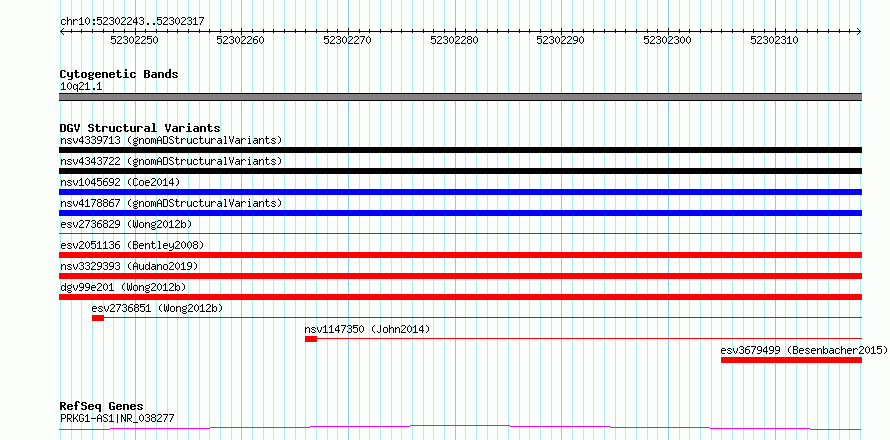This screenshot has width=890, height=440.
Task: Click the esv2736829 (Wong2012b) label
Action: [125, 224]
